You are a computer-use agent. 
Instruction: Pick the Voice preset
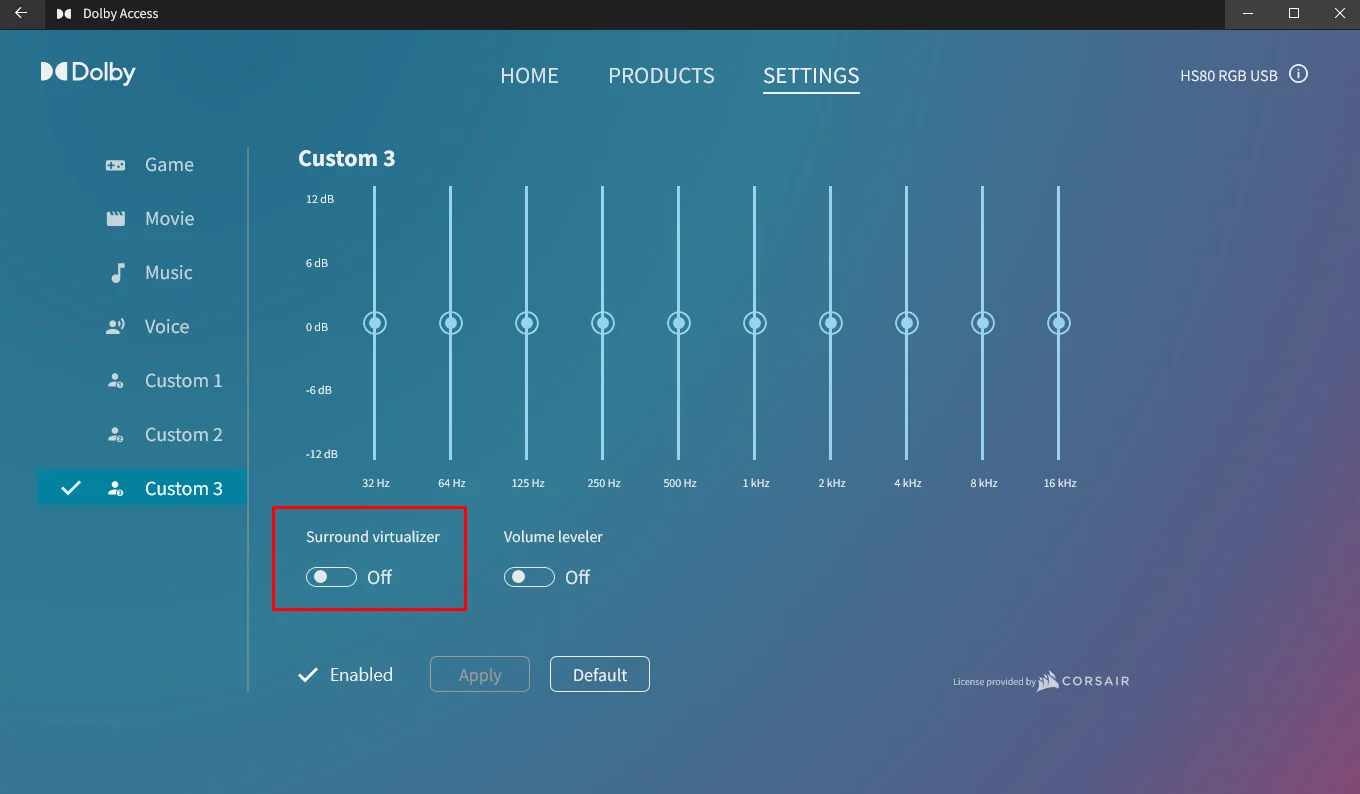click(x=142, y=327)
